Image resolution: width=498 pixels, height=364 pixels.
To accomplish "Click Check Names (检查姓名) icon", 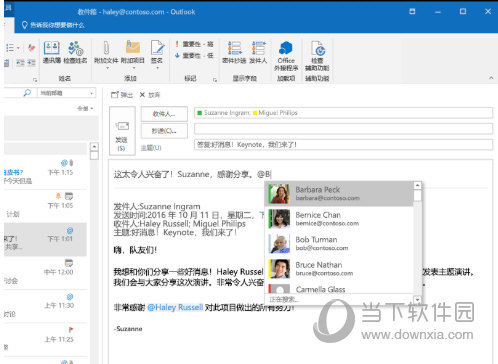I will [75, 52].
